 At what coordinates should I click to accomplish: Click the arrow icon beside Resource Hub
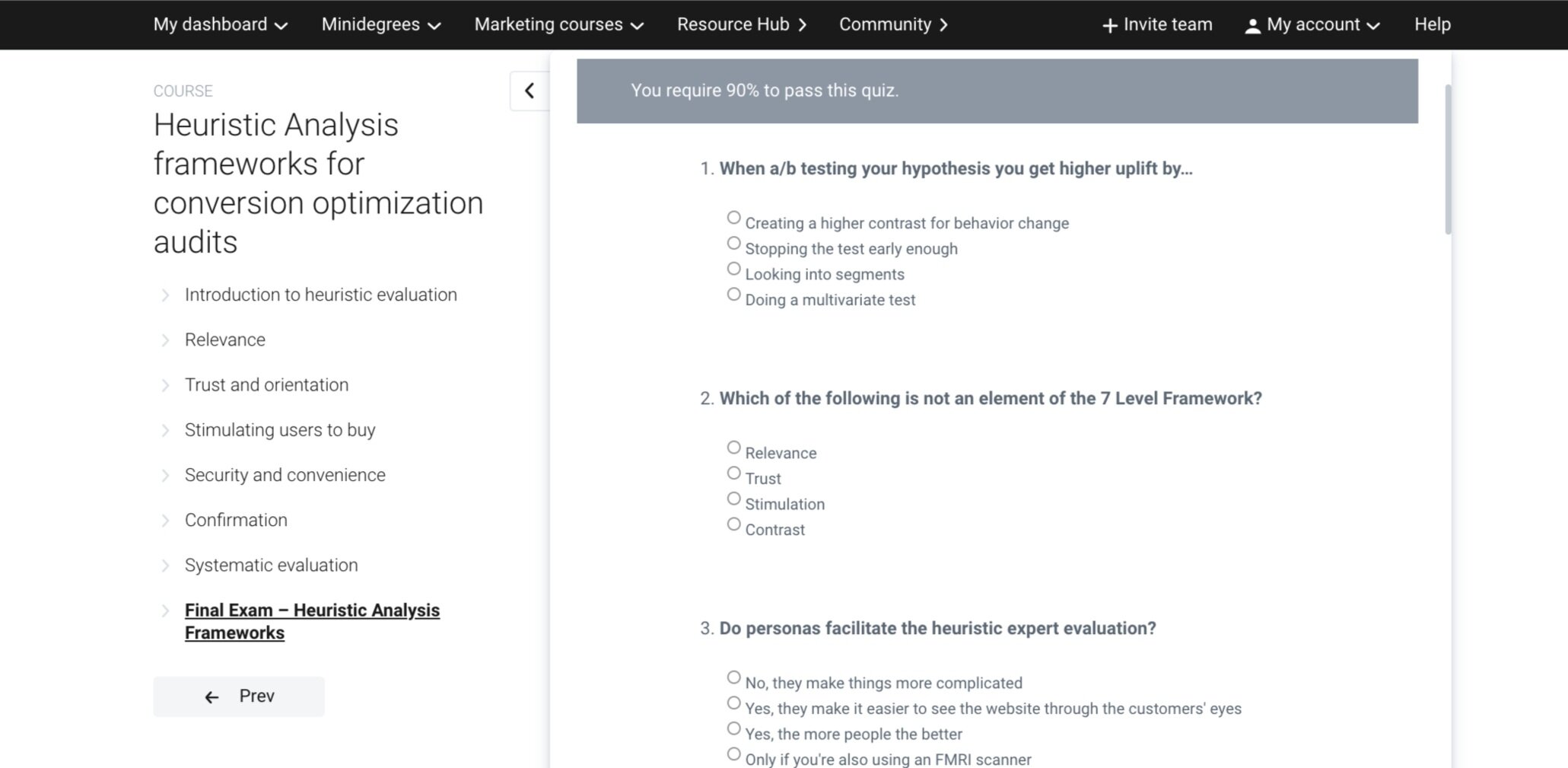coord(803,25)
